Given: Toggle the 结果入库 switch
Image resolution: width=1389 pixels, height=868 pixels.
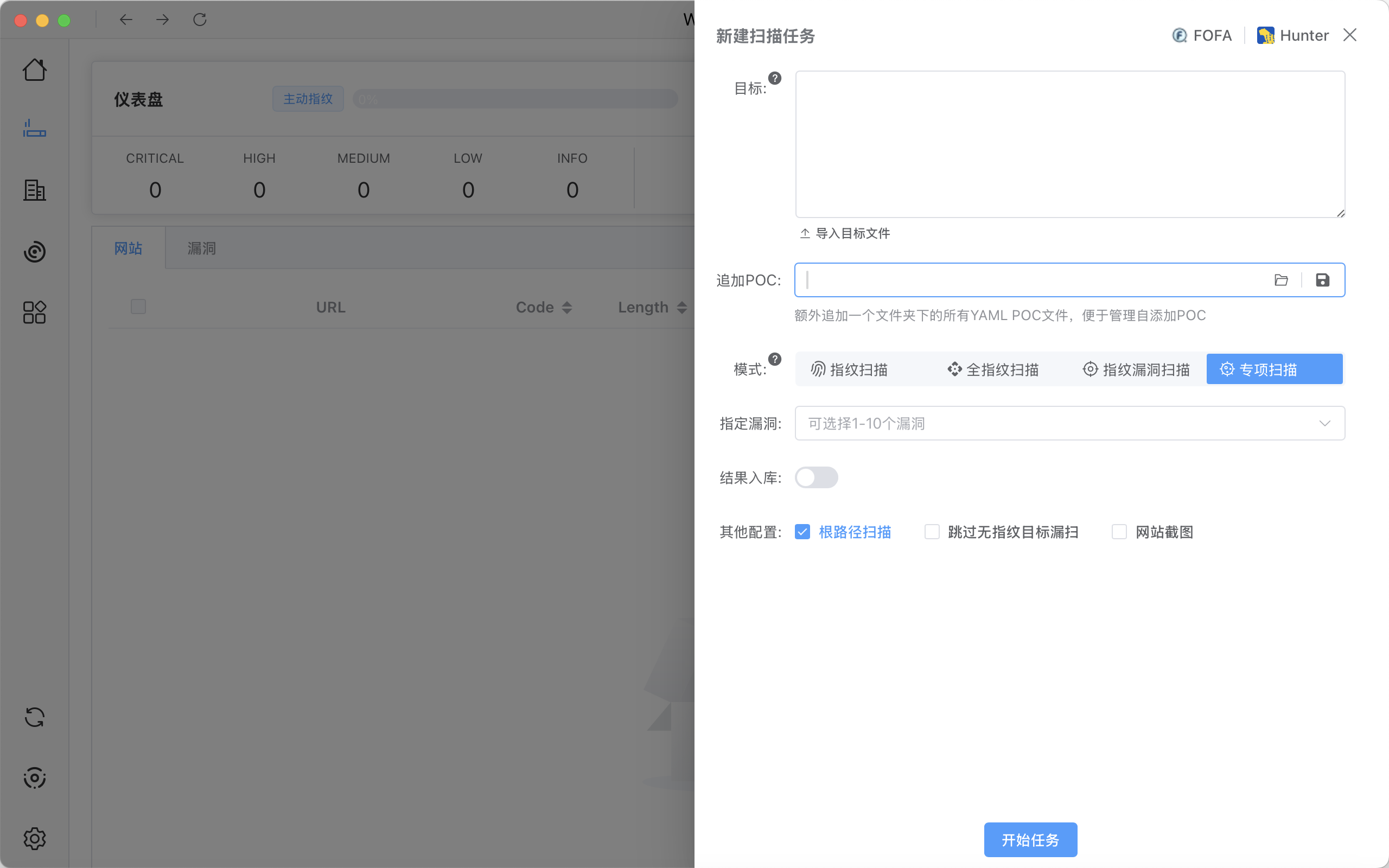Looking at the screenshot, I should pos(816,477).
